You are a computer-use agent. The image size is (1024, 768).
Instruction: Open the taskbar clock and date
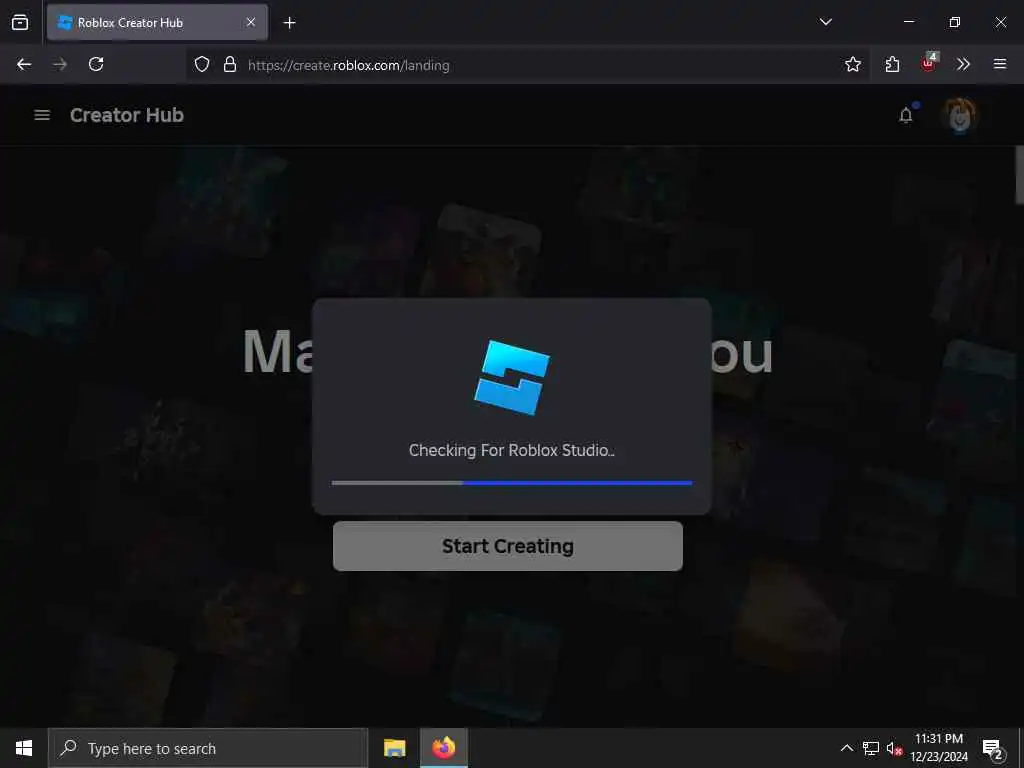click(x=939, y=748)
